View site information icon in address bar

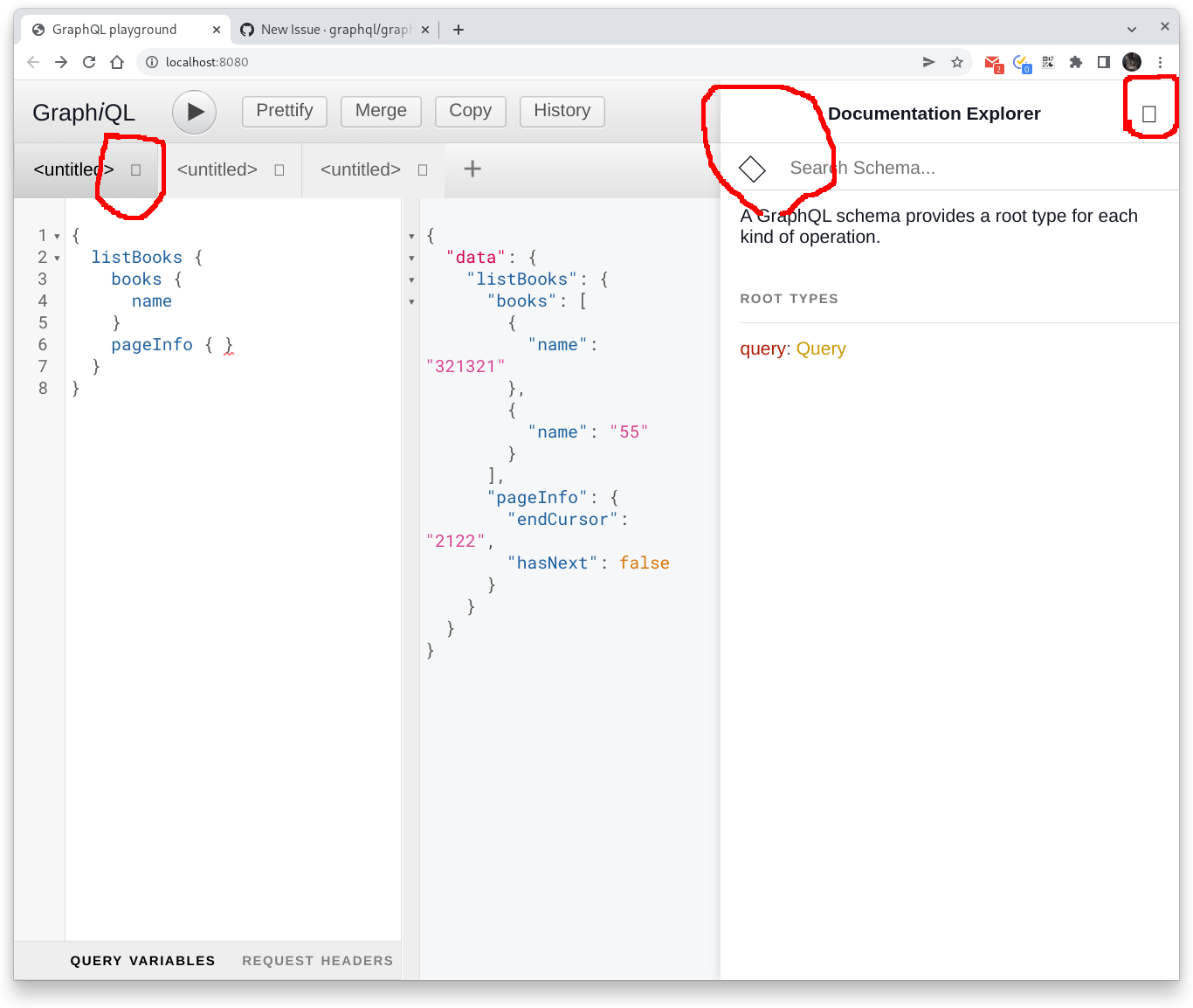click(152, 62)
